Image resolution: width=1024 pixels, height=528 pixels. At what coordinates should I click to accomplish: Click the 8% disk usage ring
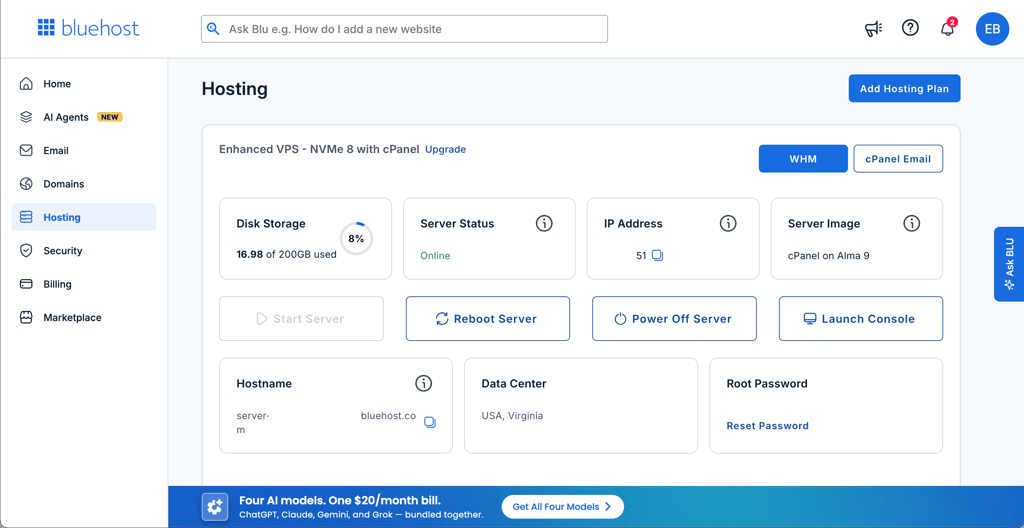pyautogui.click(x=356, y=239)
